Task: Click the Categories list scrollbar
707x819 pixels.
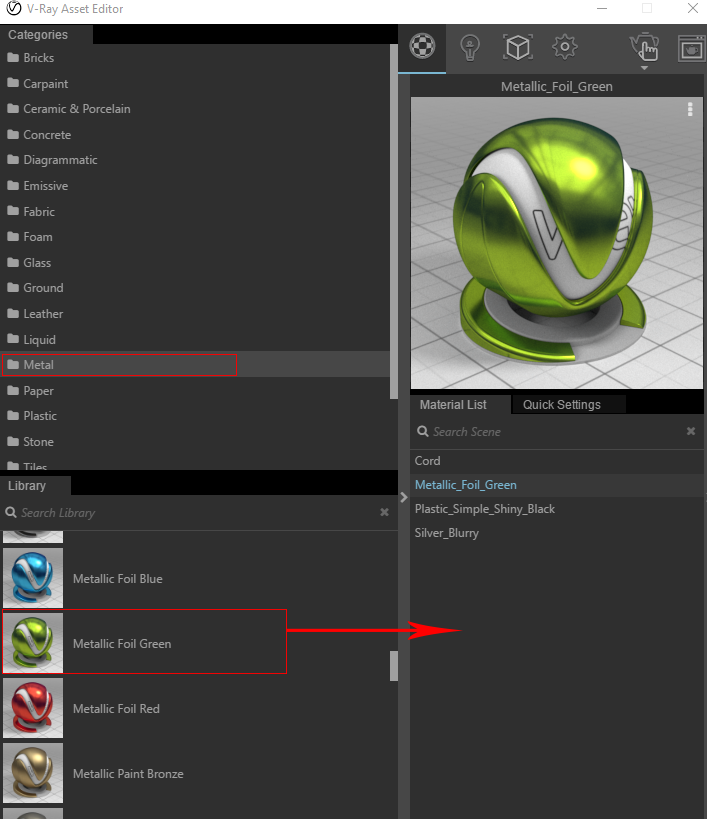Action: tap(394, 222)
